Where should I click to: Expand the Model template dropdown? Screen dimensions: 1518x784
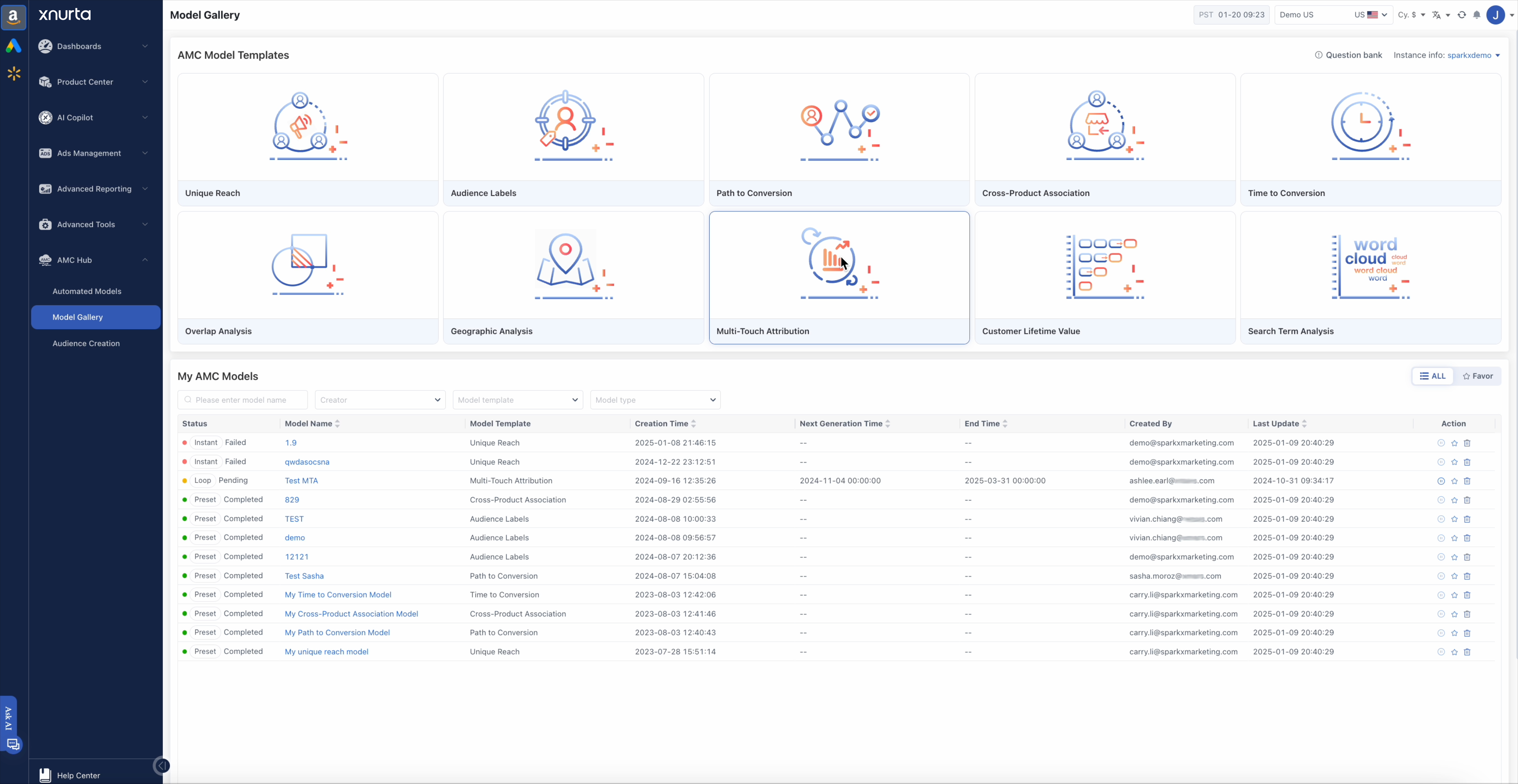517,400
